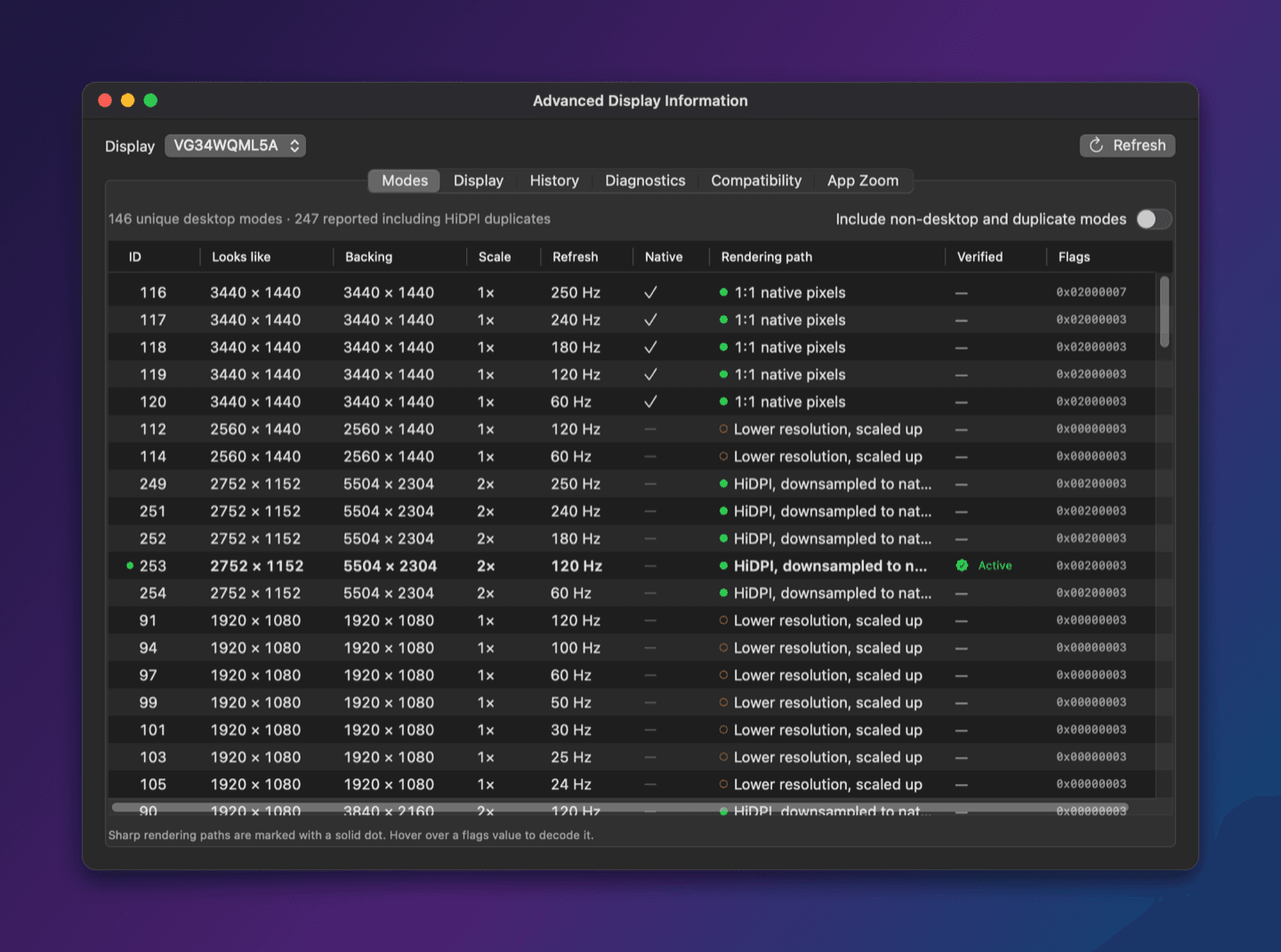The image size is (1281, 952).
Task: Click the HiDPI rendering path in row 254
Action: coord(833,593)
